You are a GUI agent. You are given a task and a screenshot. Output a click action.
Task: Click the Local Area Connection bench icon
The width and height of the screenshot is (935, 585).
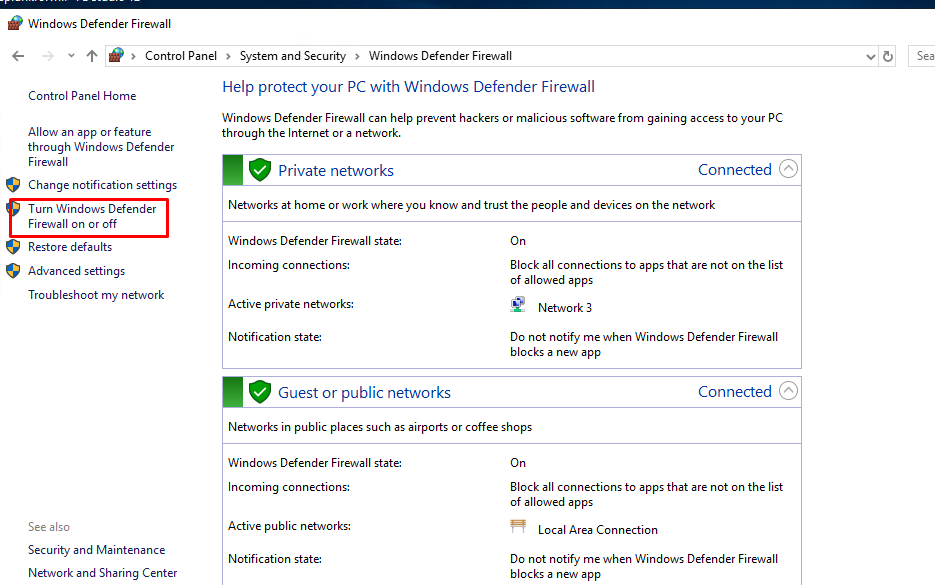coord(518,526)
